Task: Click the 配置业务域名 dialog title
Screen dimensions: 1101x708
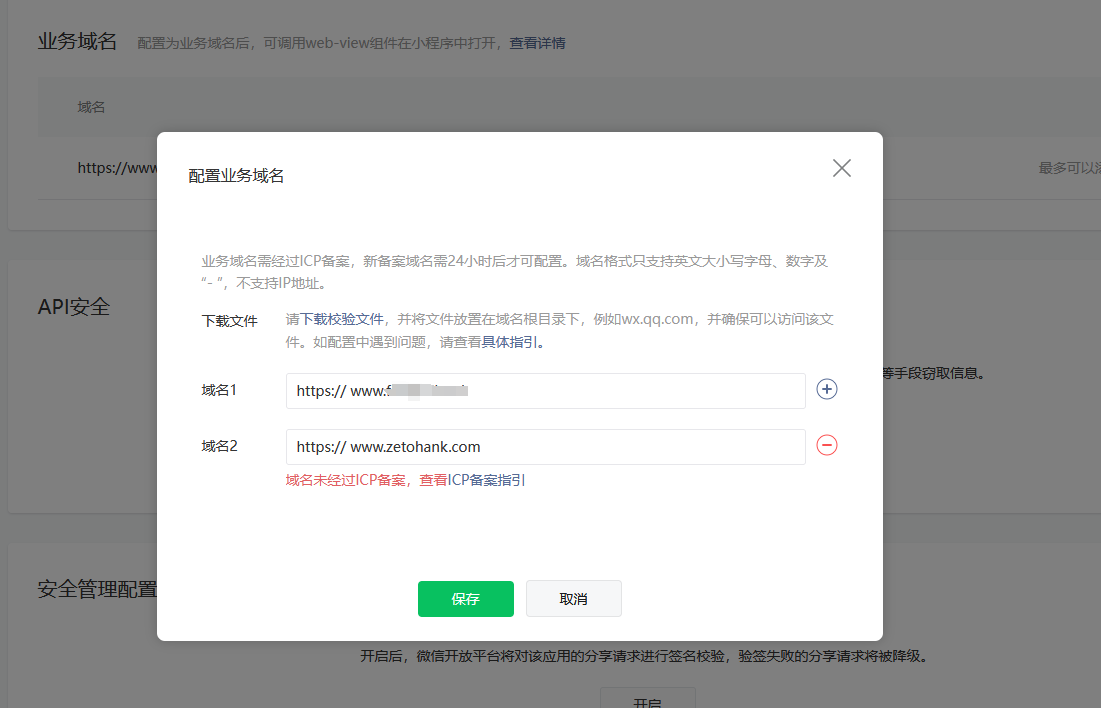Action: pos(236,176)
